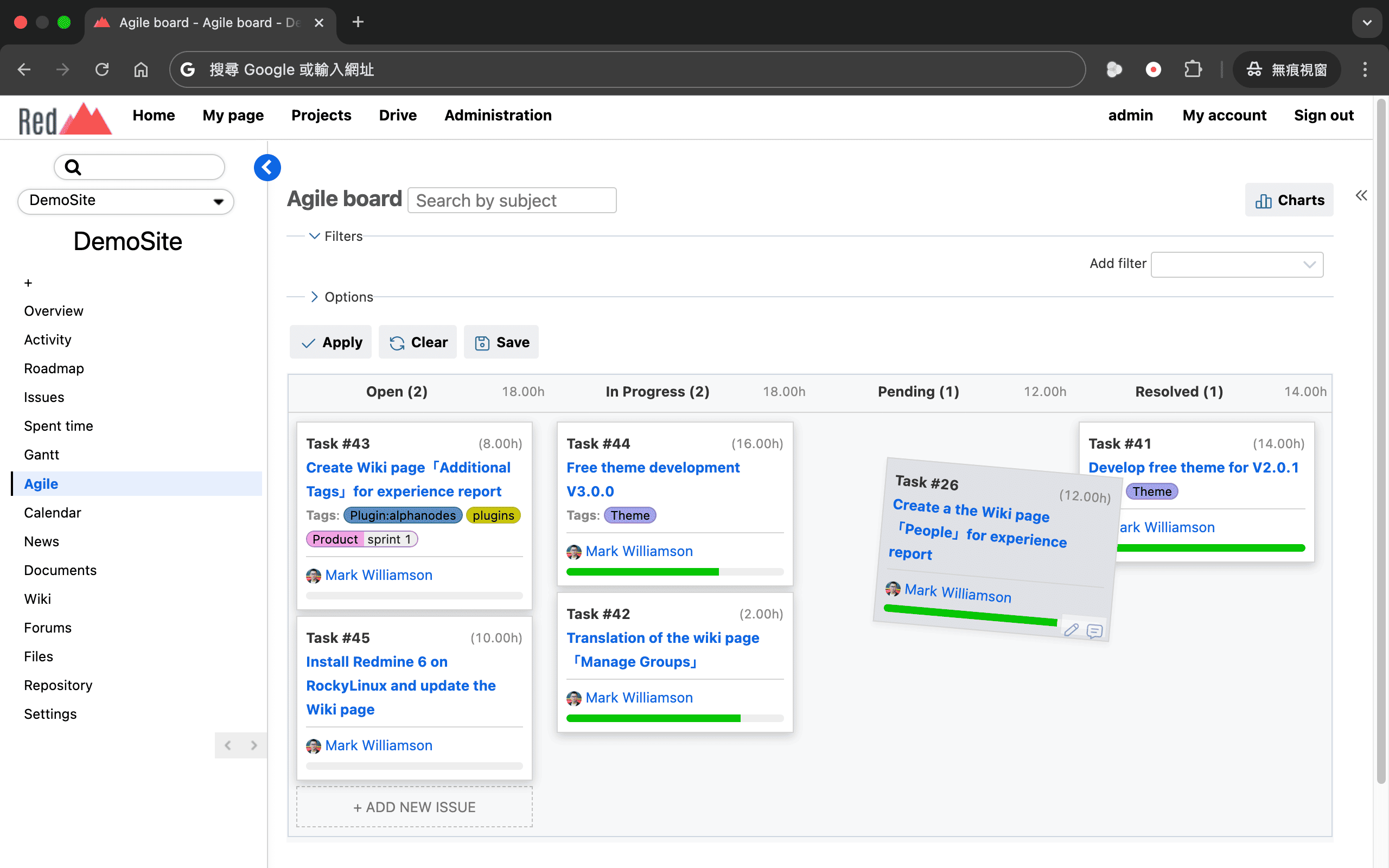
Task: Click the edit pencil icon on Task #26
Action: click(x=1071, y=630)
